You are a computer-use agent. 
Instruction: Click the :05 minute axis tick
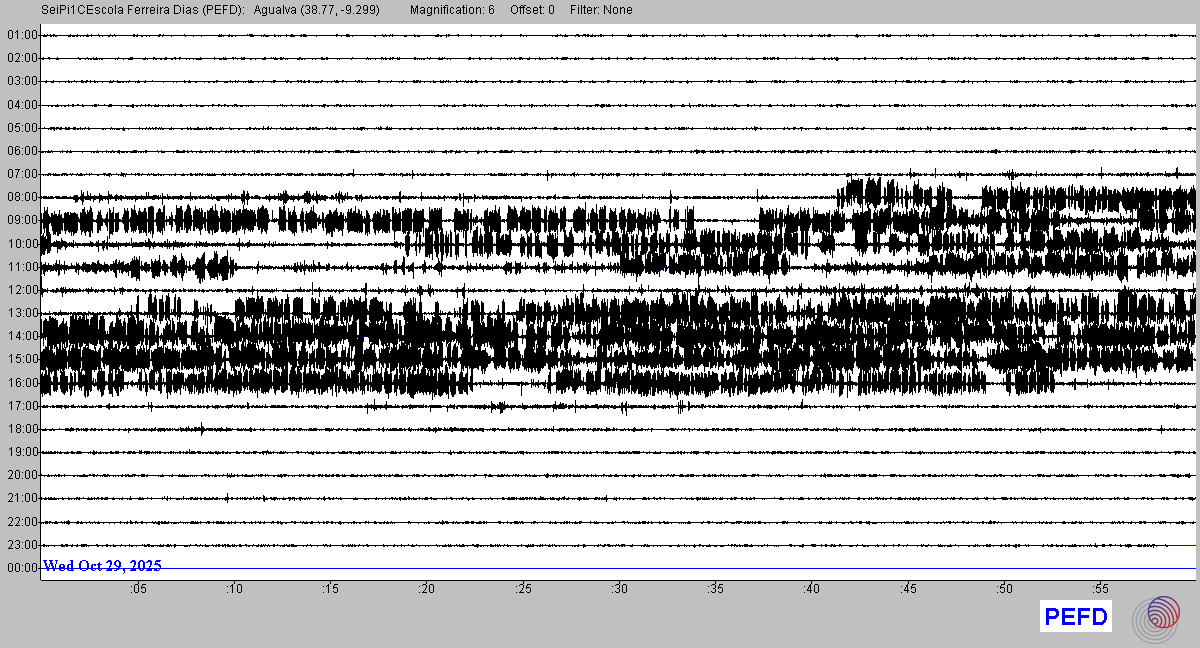(138, 589)
